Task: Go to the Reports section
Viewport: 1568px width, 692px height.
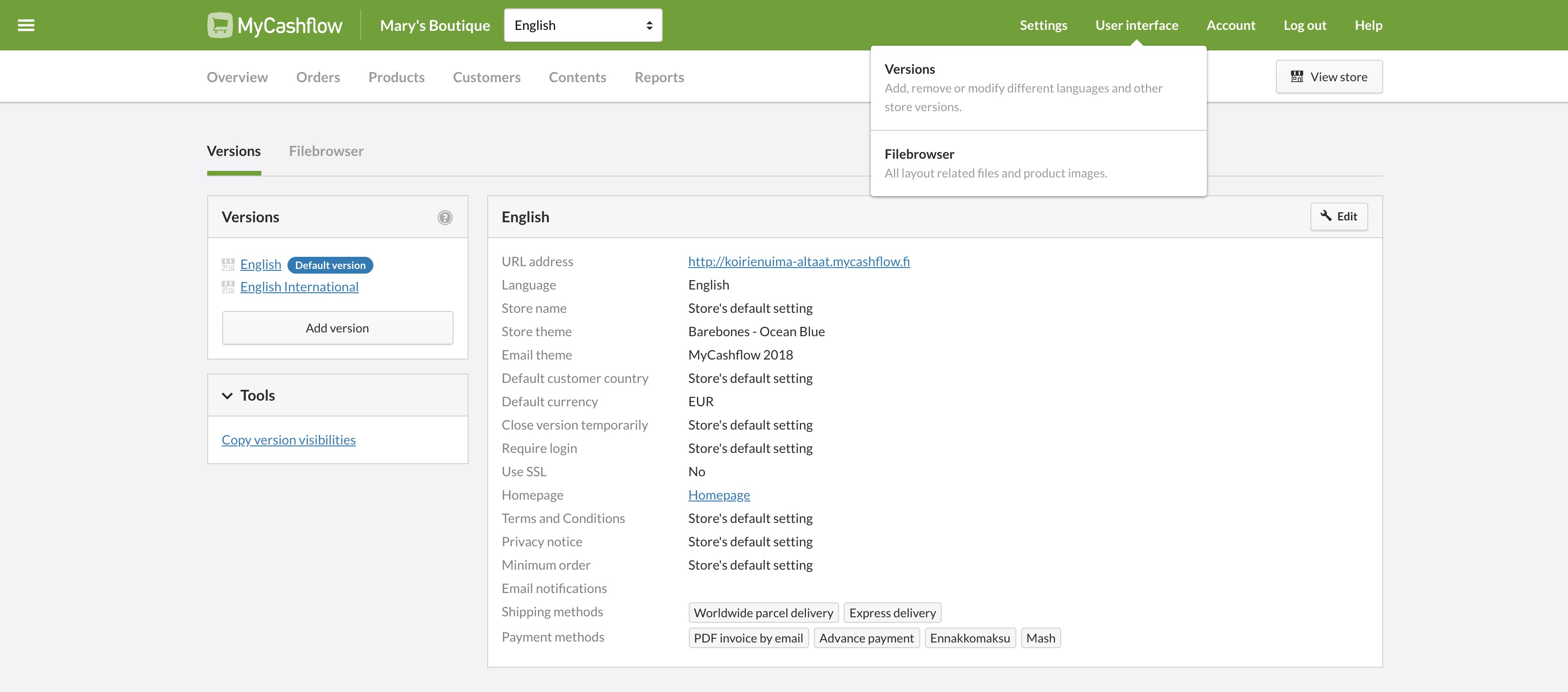Action: pos(659,78)
